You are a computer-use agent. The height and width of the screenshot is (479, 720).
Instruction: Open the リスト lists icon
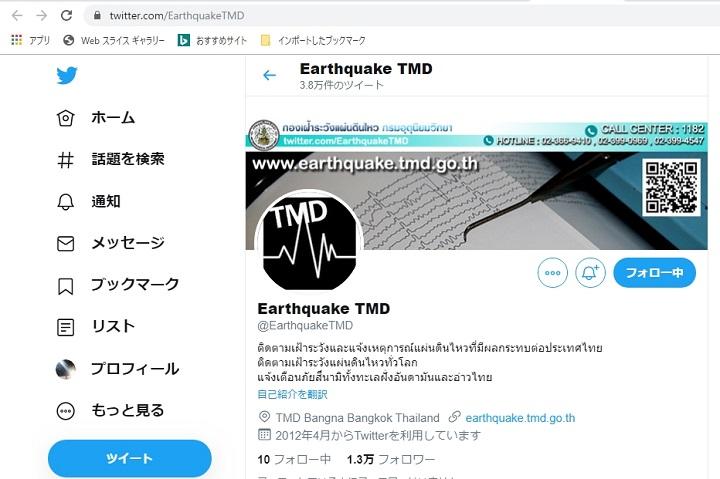point(65,327)
